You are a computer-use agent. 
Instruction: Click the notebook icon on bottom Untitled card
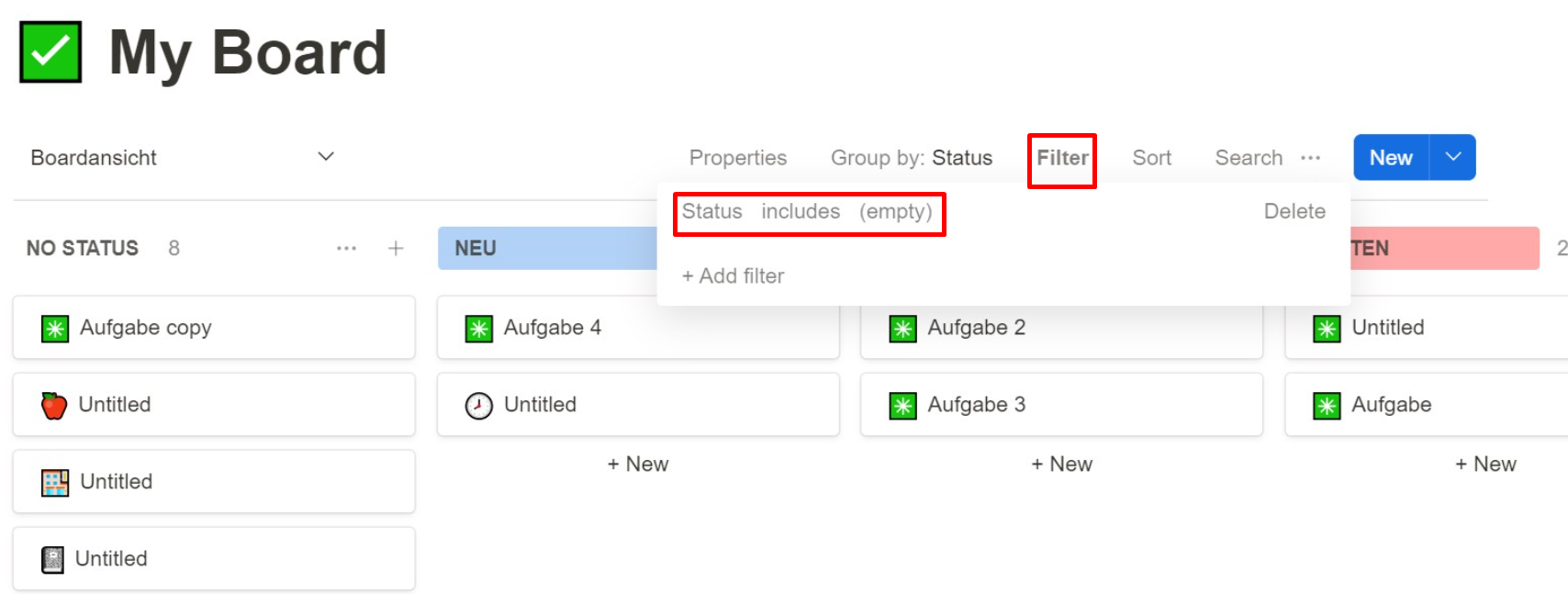pos(53,559)
